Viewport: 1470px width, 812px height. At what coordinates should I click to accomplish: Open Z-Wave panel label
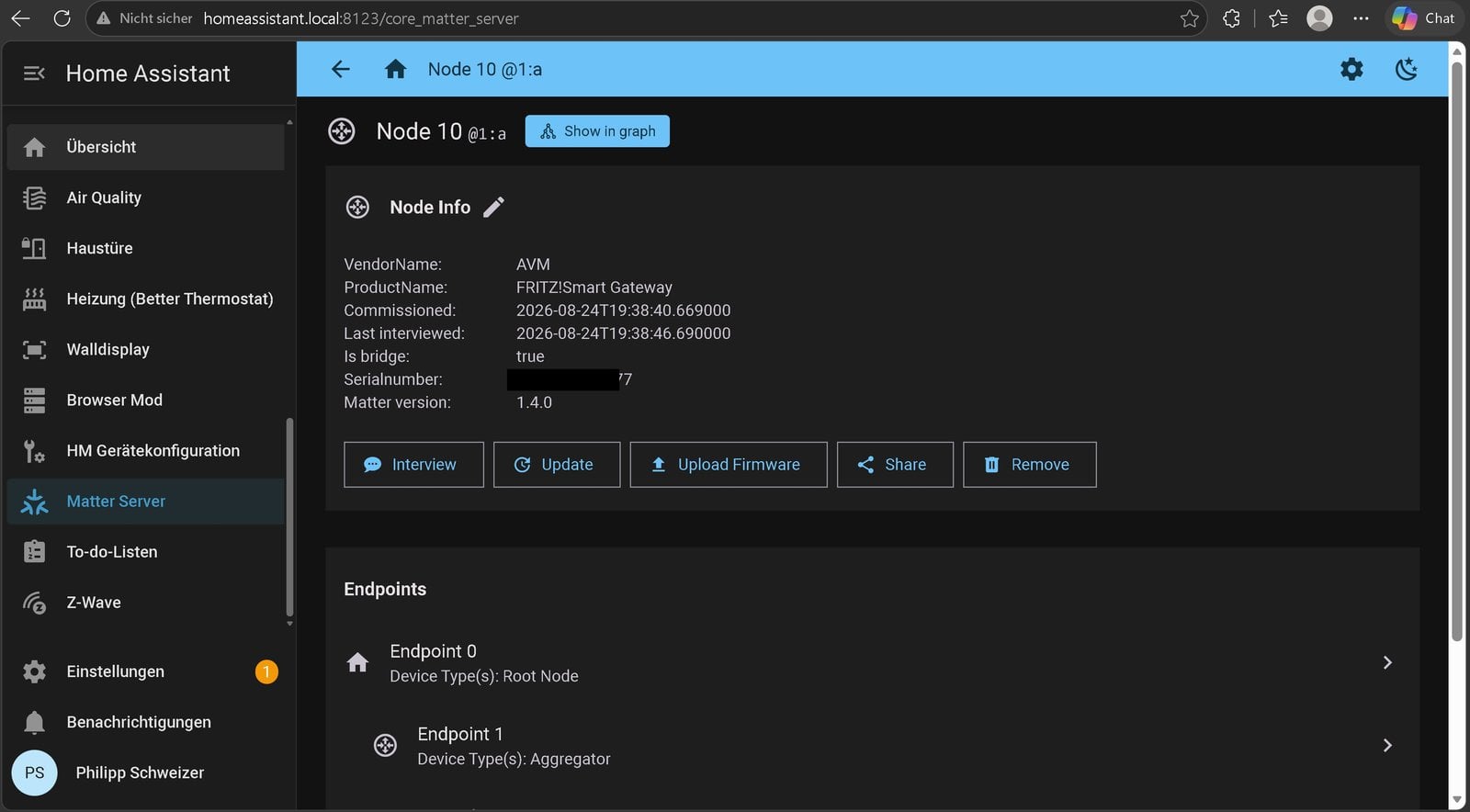click(x=94, y=603)
